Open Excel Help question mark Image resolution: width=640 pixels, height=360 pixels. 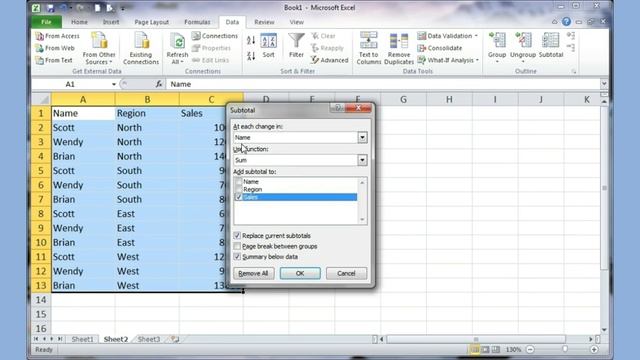pyautogui.click(x=566, y=22)
